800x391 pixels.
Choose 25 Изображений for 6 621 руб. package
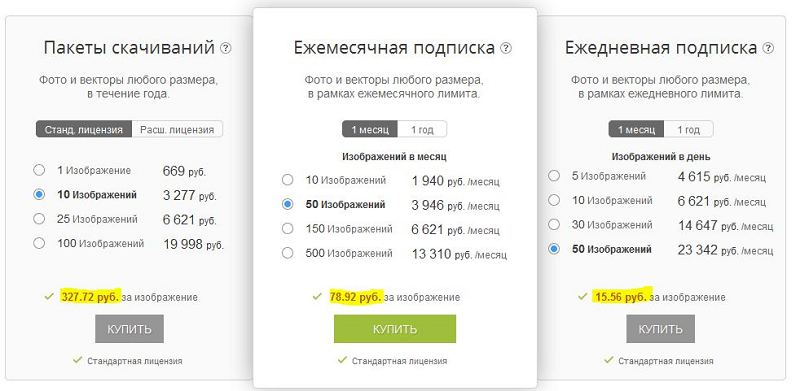pyautogui.click(x=39, y=219)
